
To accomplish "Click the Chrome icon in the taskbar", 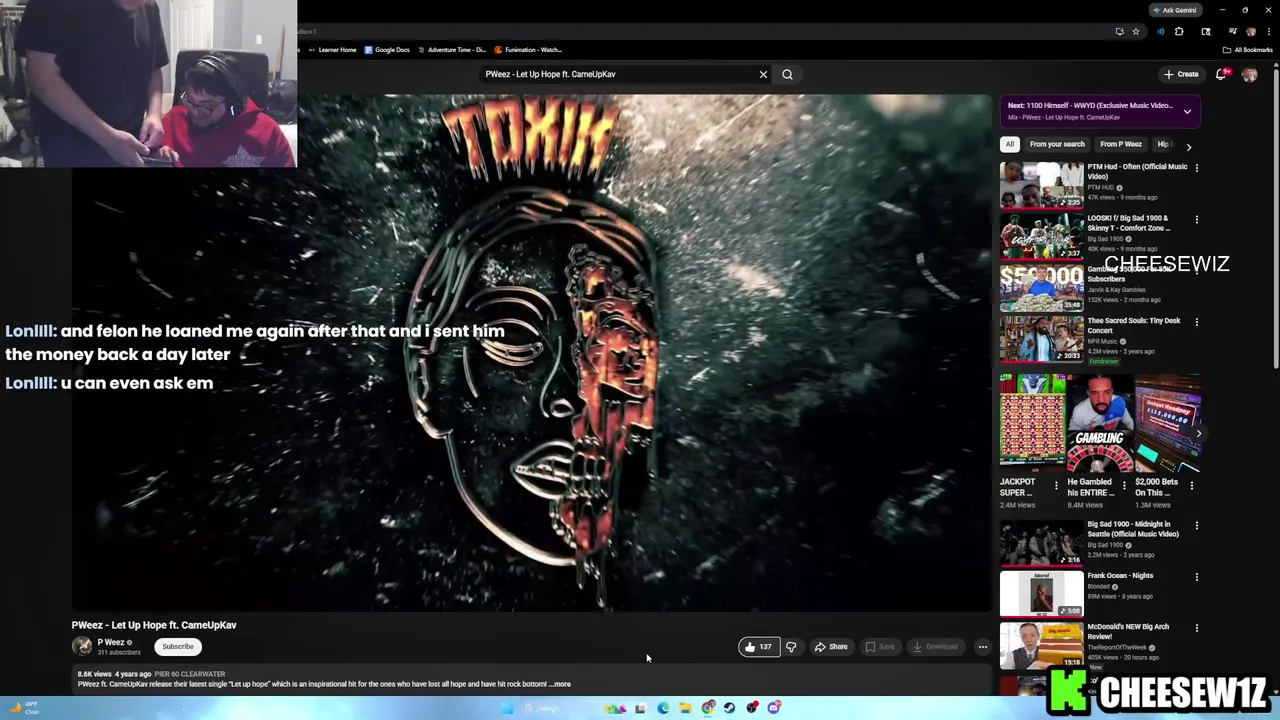I will [708, 708].
